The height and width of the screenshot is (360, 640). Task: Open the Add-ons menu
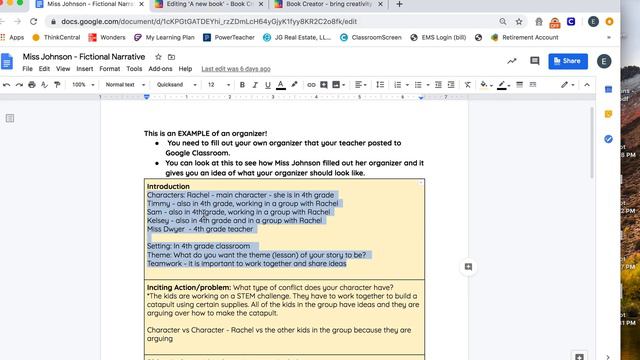(x=160, y=69)
